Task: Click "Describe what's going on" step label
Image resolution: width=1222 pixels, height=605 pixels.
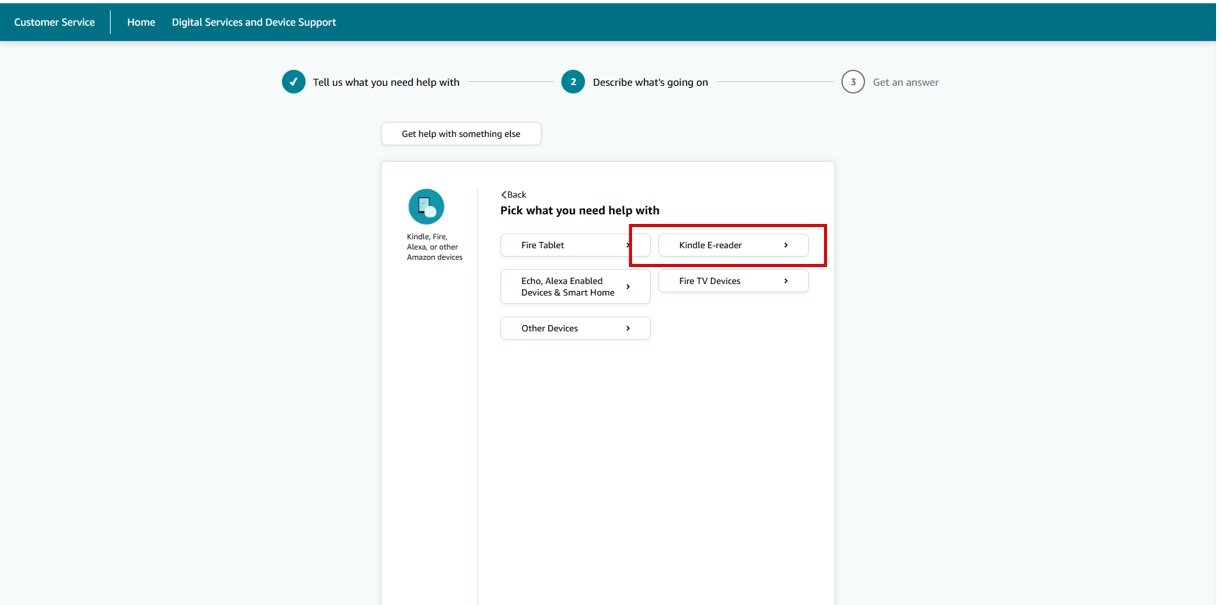Action: (650, 82)
